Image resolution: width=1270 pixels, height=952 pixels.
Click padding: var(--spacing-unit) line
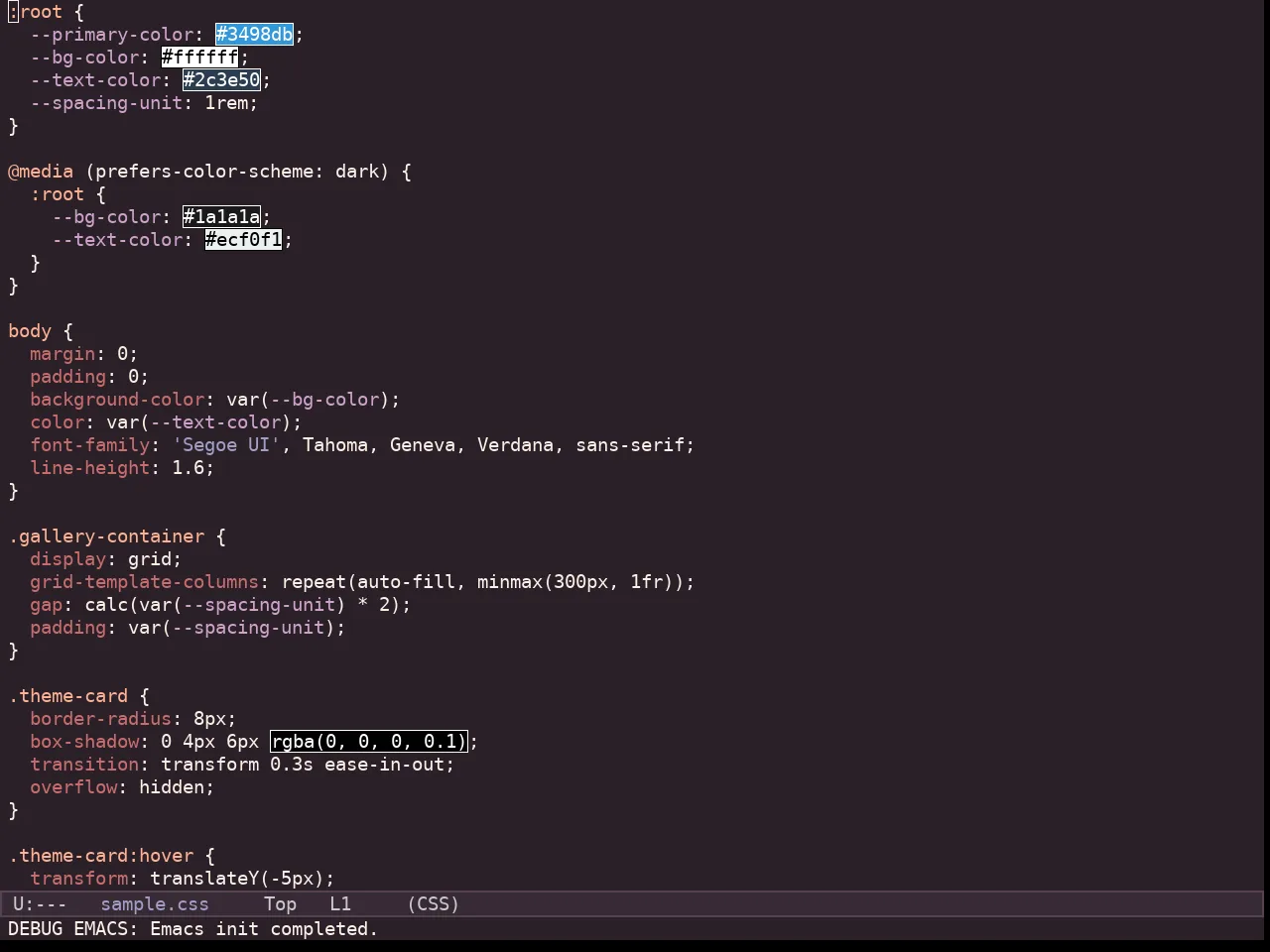pos(188,628)
